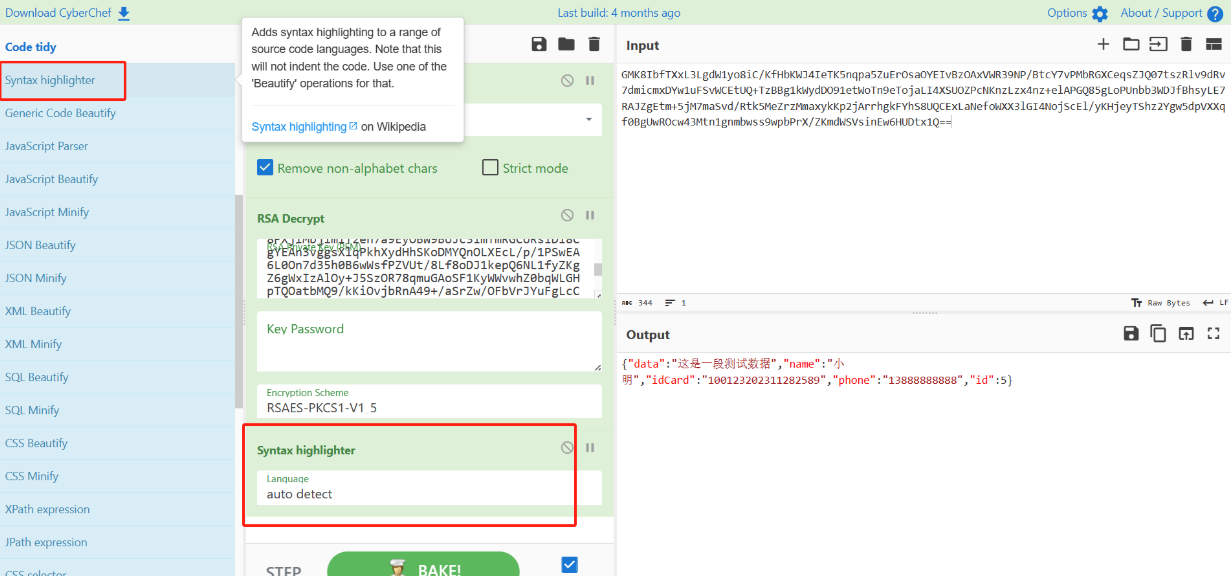This screenshot has width=1232, height=576.
Task: Select JavaScript Minify operation
Action: pos(117,212)
